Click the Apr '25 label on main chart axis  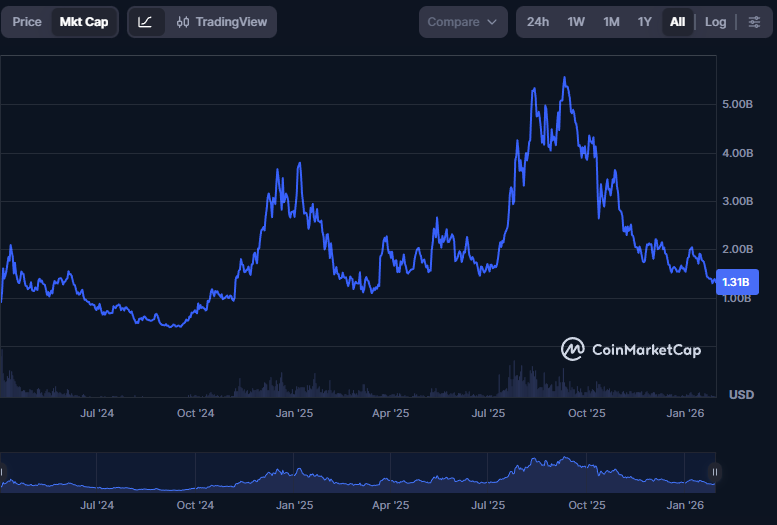tap(390, 413)
